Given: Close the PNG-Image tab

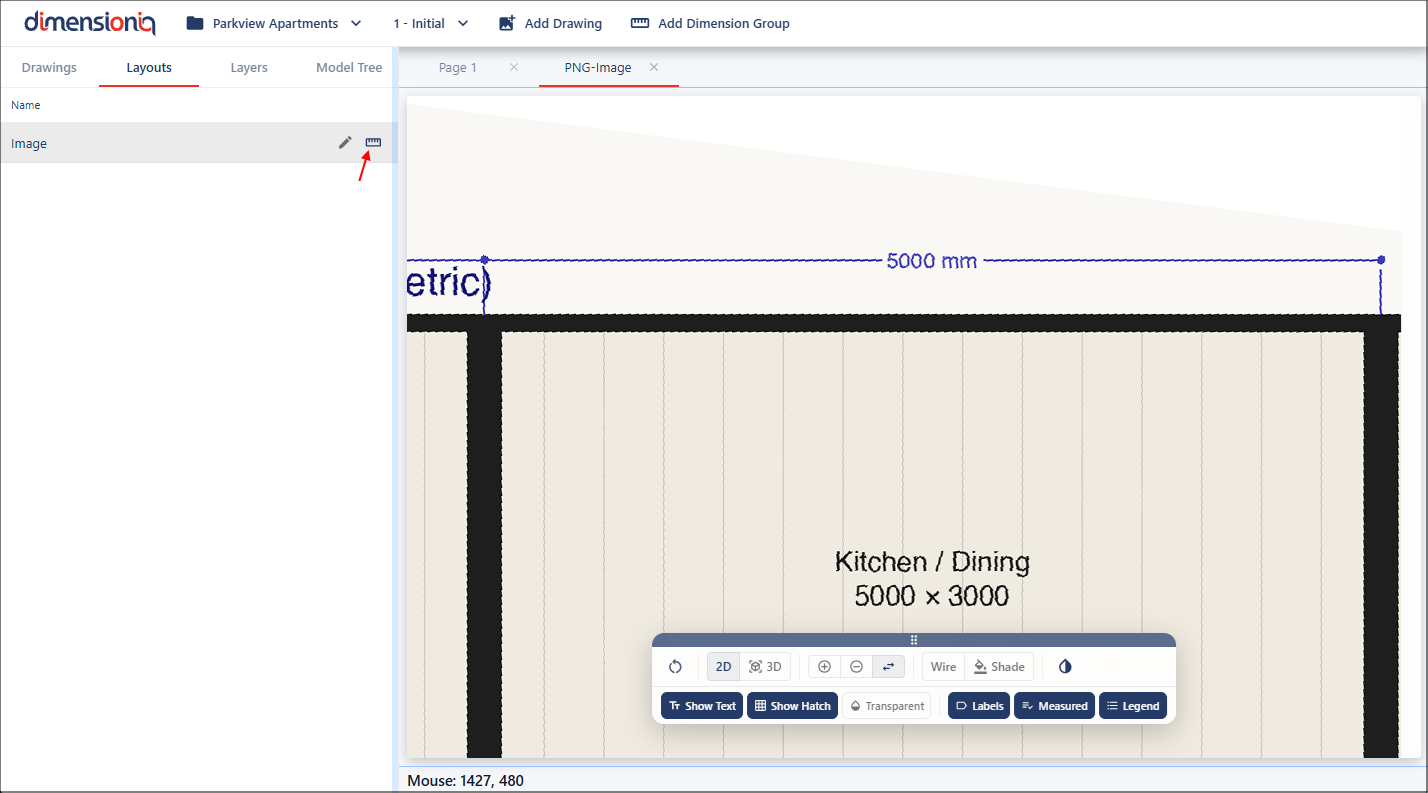Looking at the screenshot, I should point(654,68).
